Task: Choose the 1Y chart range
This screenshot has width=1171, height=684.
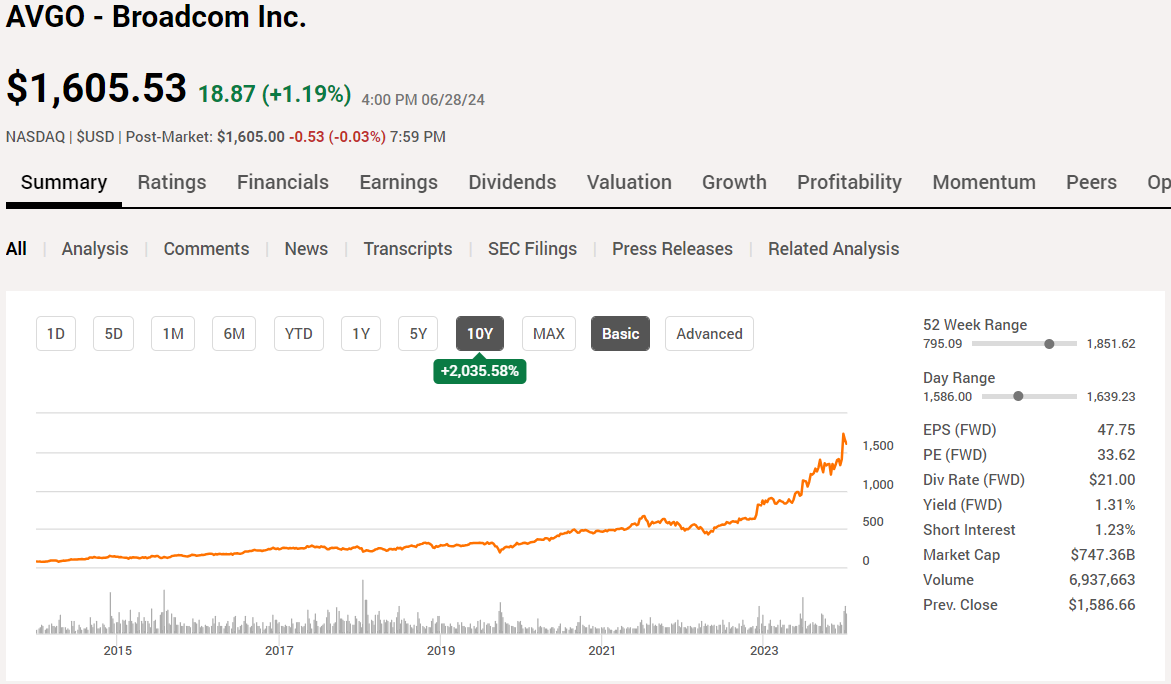Action: [361, 334]
